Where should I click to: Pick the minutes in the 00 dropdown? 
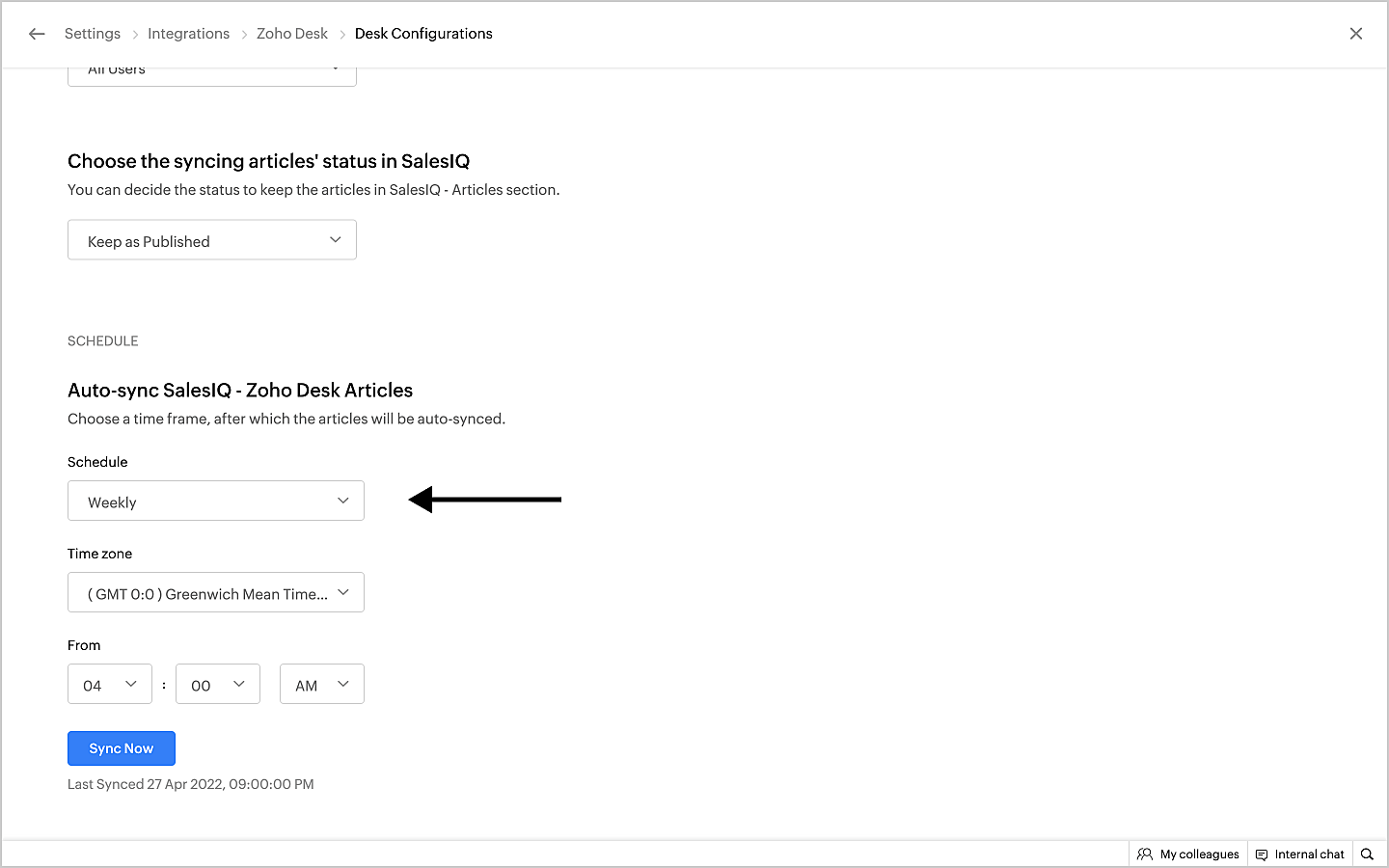point(218,684)
